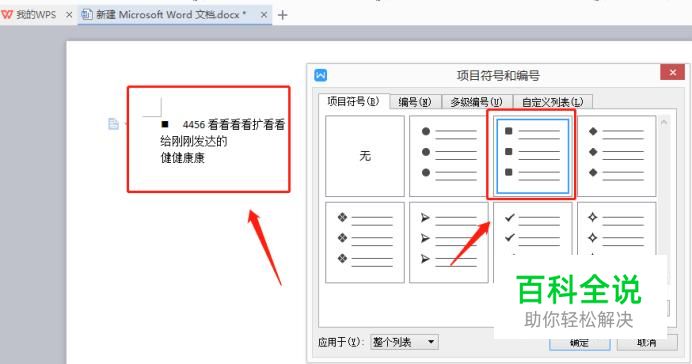Close the 项目符号和编号 dialog
692x364 pixels.
coord(673,72)
